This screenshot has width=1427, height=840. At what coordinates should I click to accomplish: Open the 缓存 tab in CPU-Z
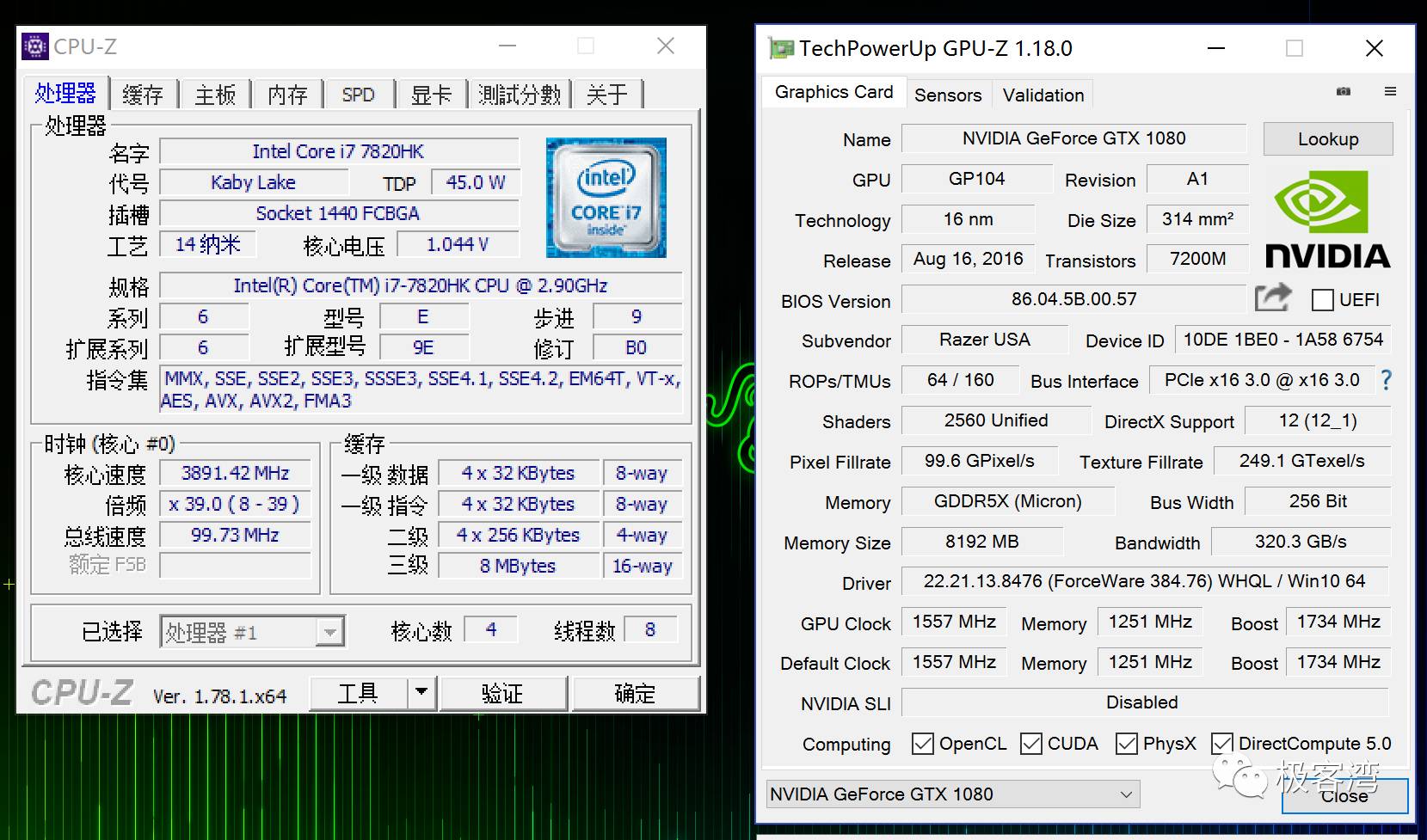[x=143, y=95]
